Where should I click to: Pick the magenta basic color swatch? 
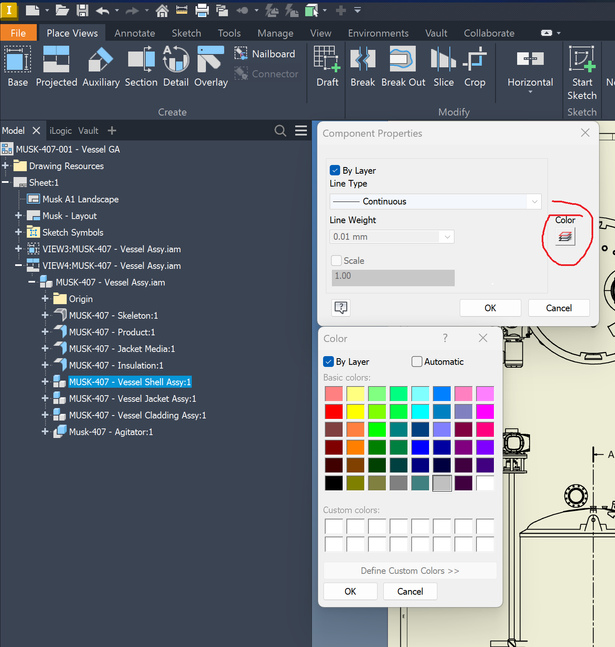click(x=485, y=411)
